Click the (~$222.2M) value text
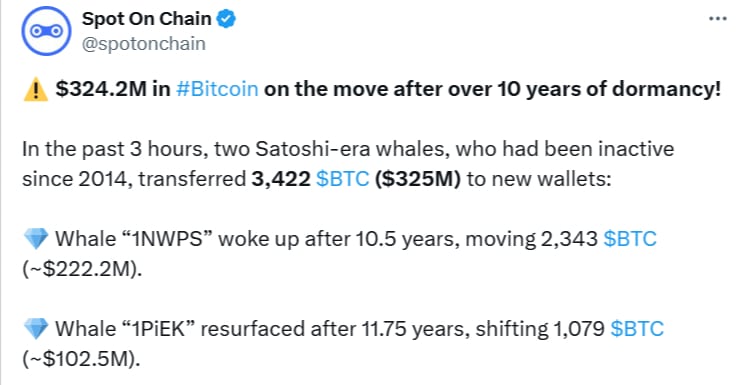The image size is (746, 385). point(82,269)
